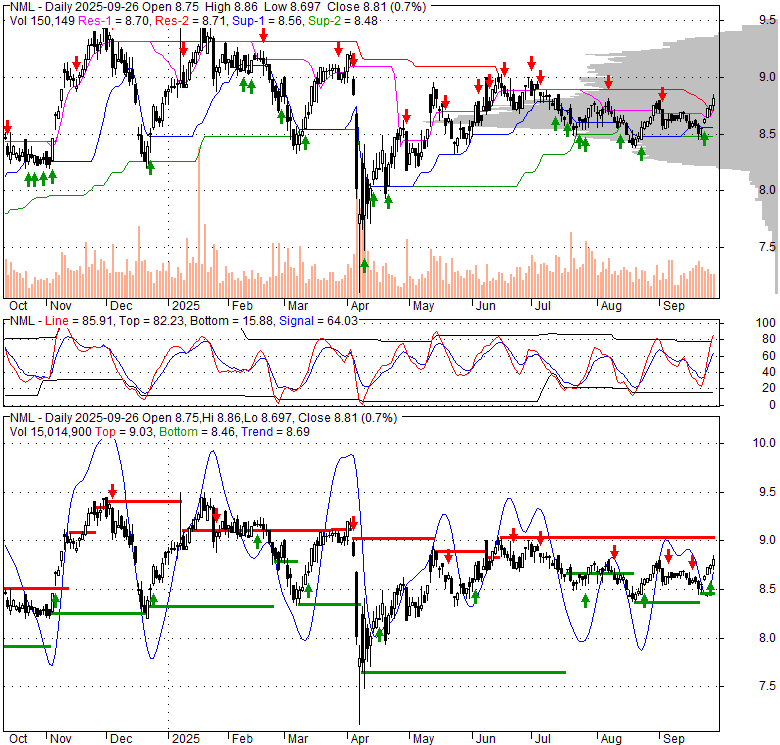Click the Sup-2 = 8.48 legend value
Image resolution: width=780 pixels, height=745 pixels.
343,21
